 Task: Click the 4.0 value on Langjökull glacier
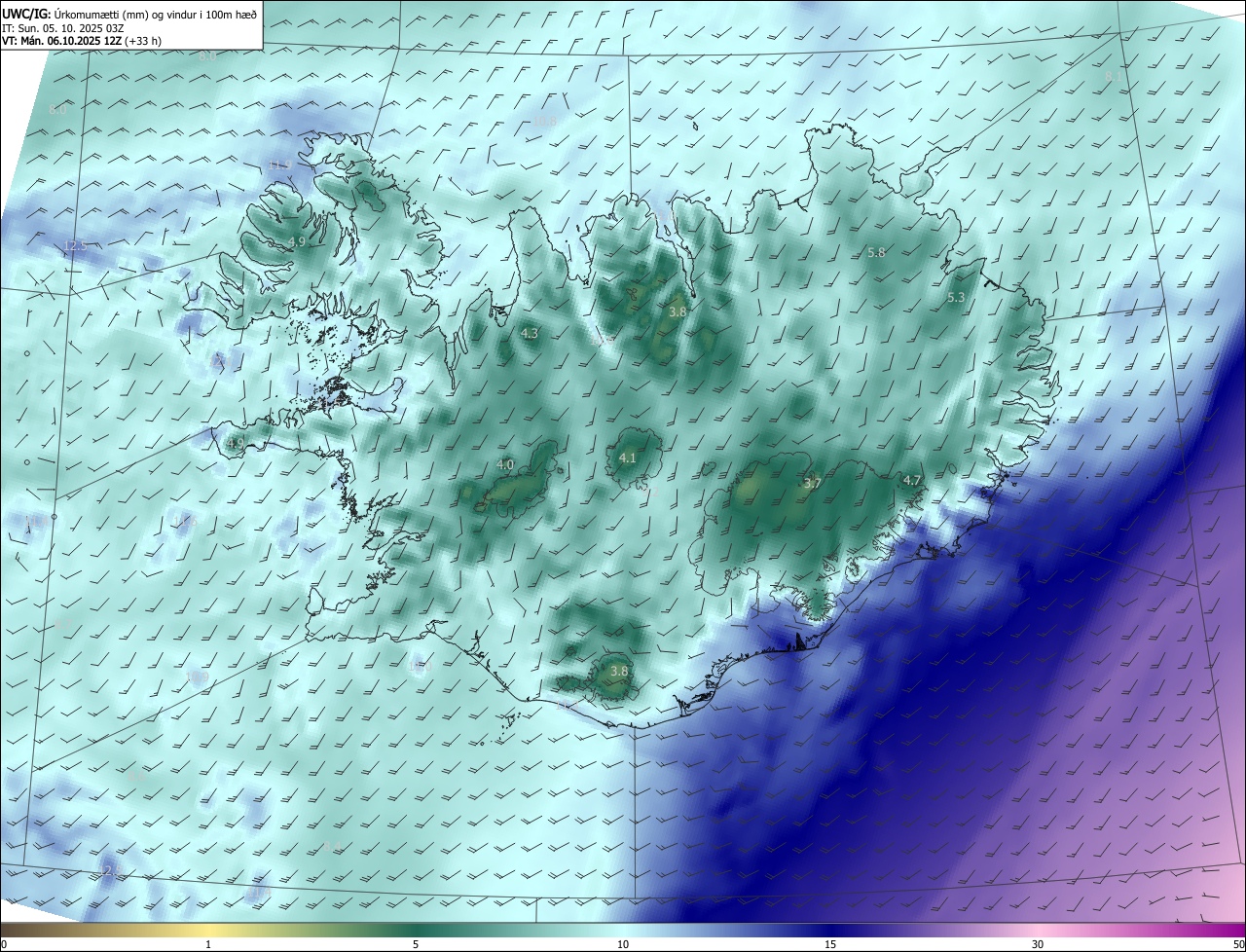tap(505, 464)
